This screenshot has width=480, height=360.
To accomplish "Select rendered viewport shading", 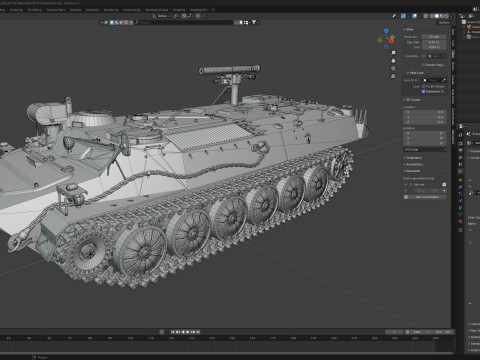I will click(447, 16).
